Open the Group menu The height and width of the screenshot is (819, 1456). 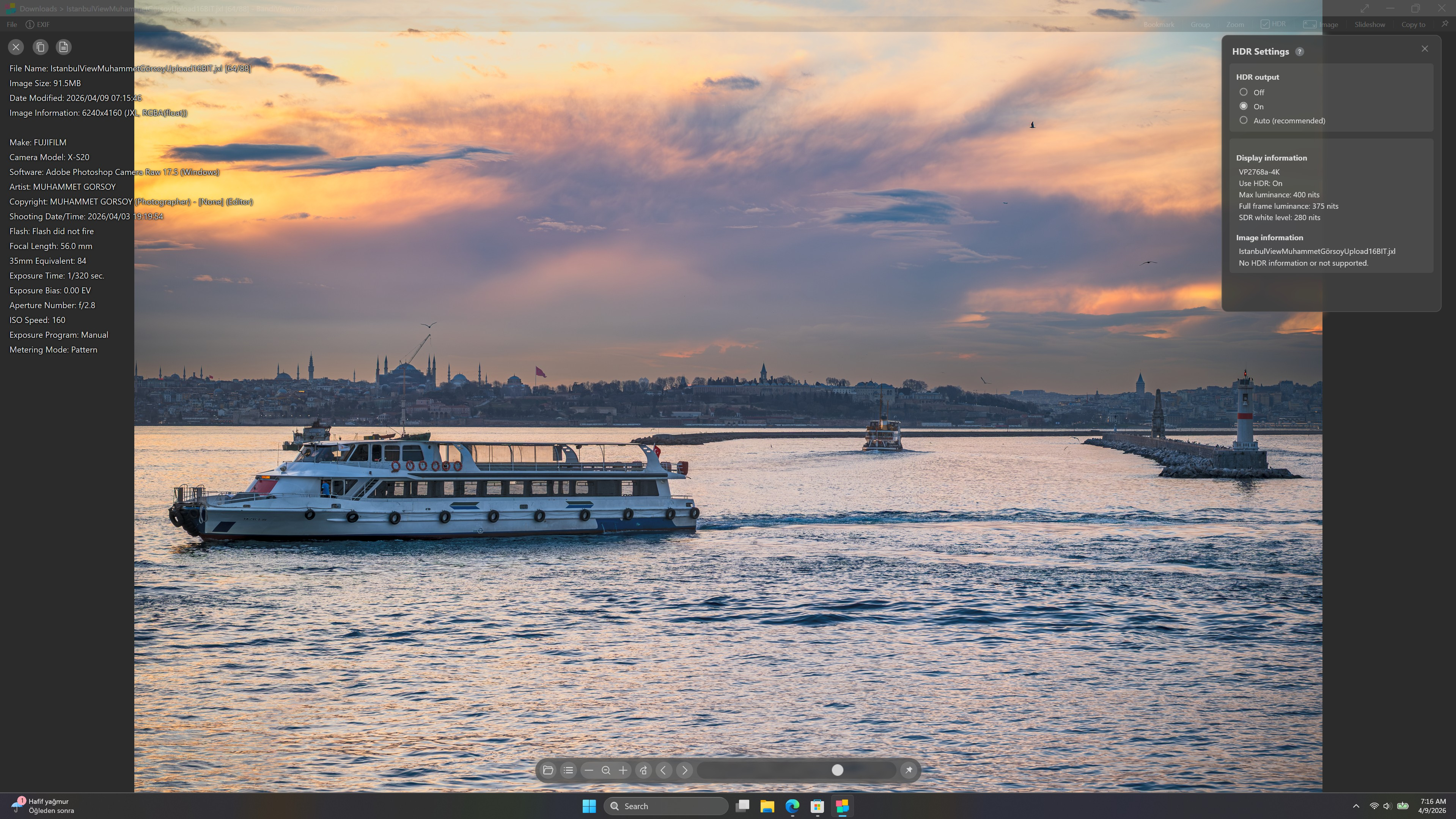(1200, 24)
